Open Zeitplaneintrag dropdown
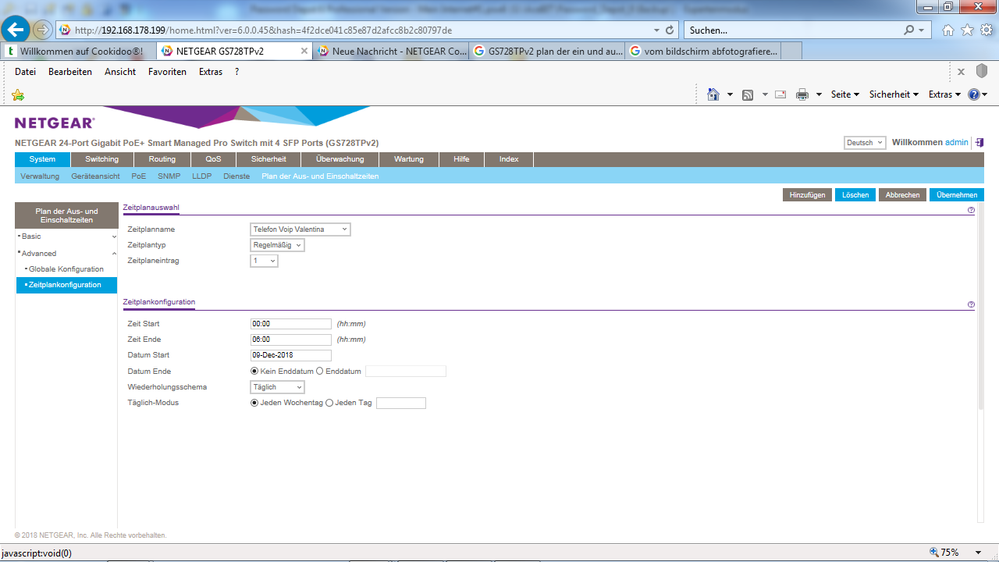The width and height of the screenshot is (999, 562). click(x=264, y=261)
